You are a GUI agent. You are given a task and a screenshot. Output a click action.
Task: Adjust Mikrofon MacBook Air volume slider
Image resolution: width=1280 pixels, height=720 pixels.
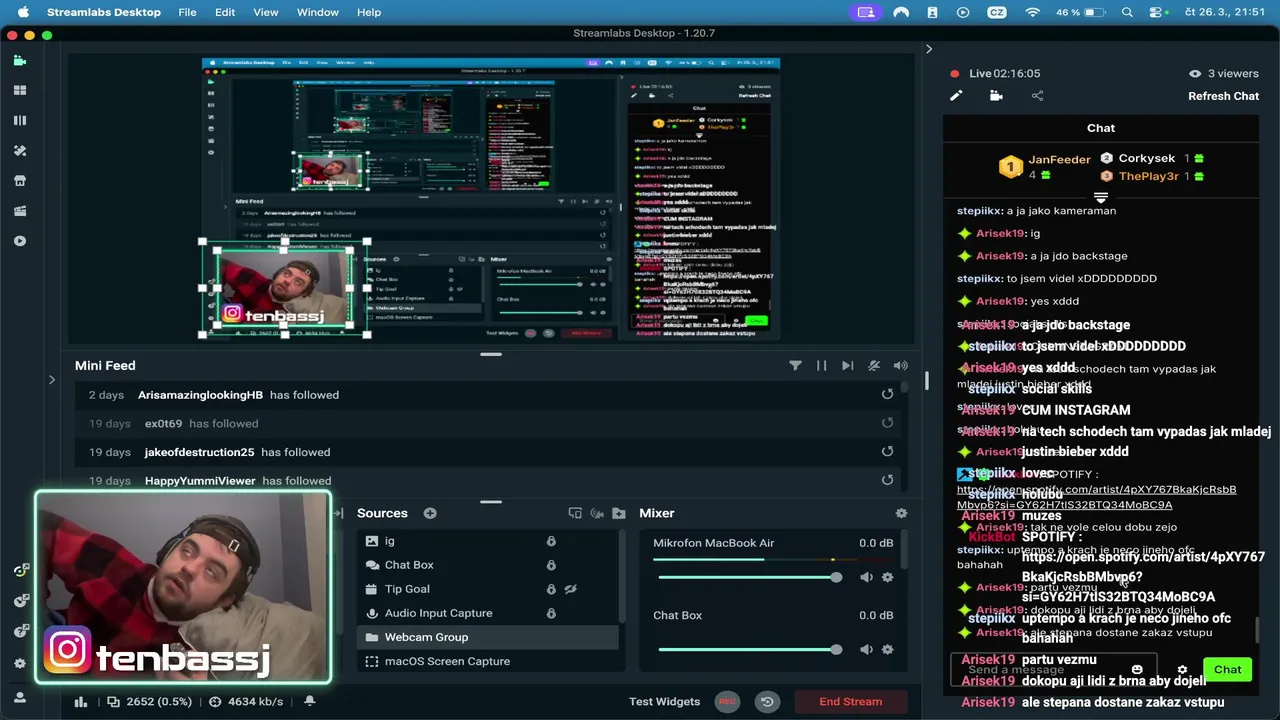(x=750, y=577)
